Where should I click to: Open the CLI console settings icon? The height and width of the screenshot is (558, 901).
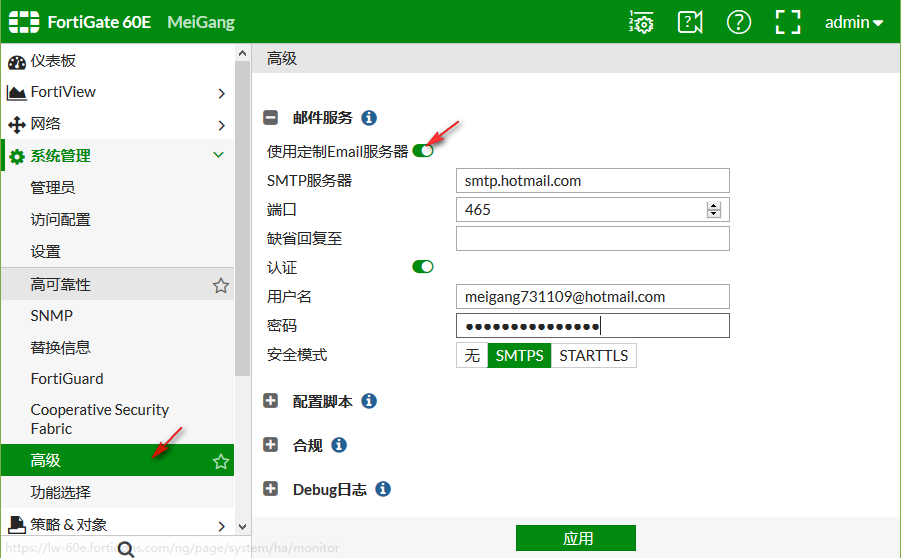pyautogui.click(x=641, y=22)
